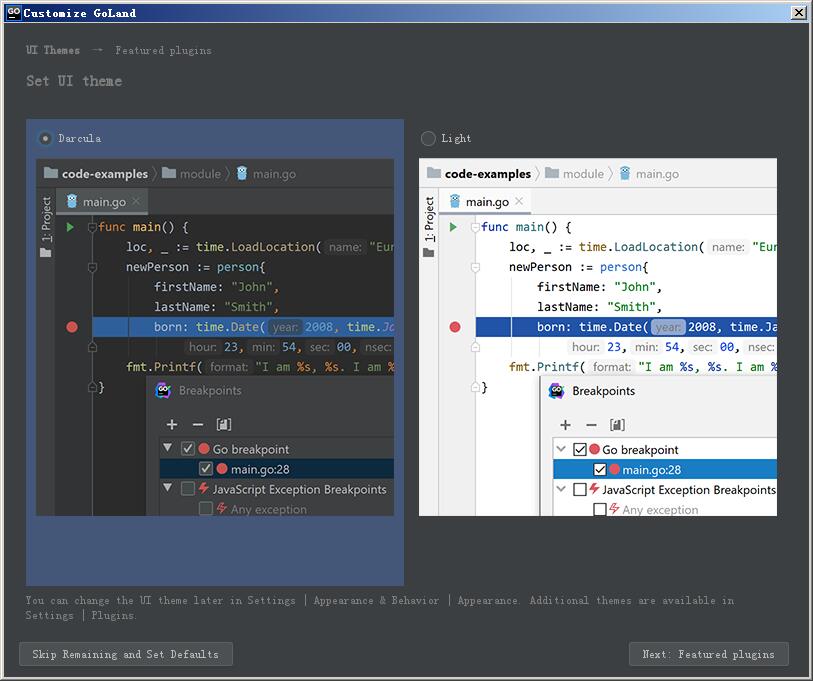Viewport: 813px width, 681px height.
Task: Fold func main() using the Darcula gutter marker
Action: [x=92, y=227]
